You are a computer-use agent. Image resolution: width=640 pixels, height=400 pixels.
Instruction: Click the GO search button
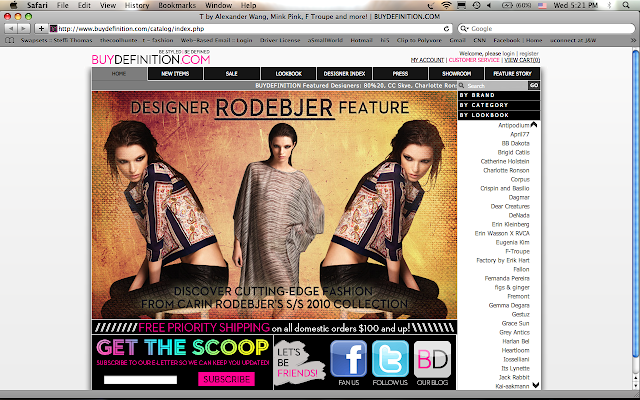[x=534, y=85]
